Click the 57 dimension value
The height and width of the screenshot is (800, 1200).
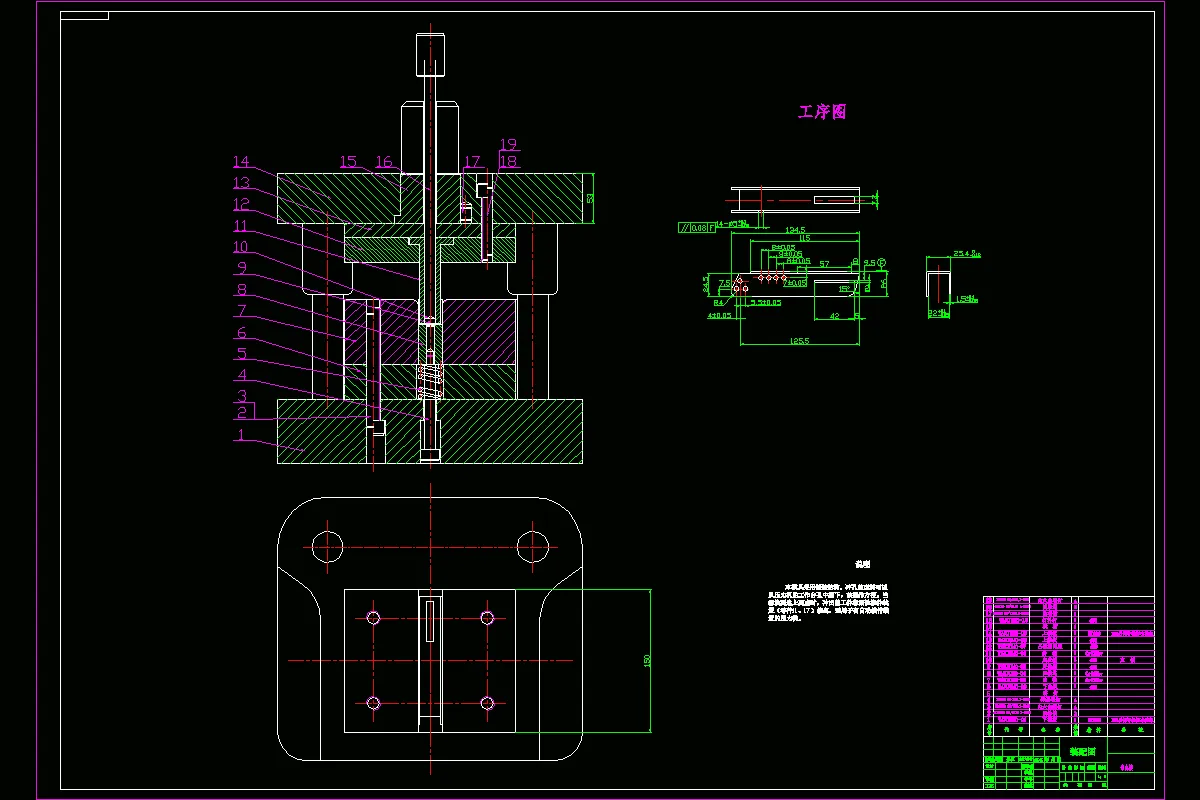pyautogui.click(x=823, y=264)
